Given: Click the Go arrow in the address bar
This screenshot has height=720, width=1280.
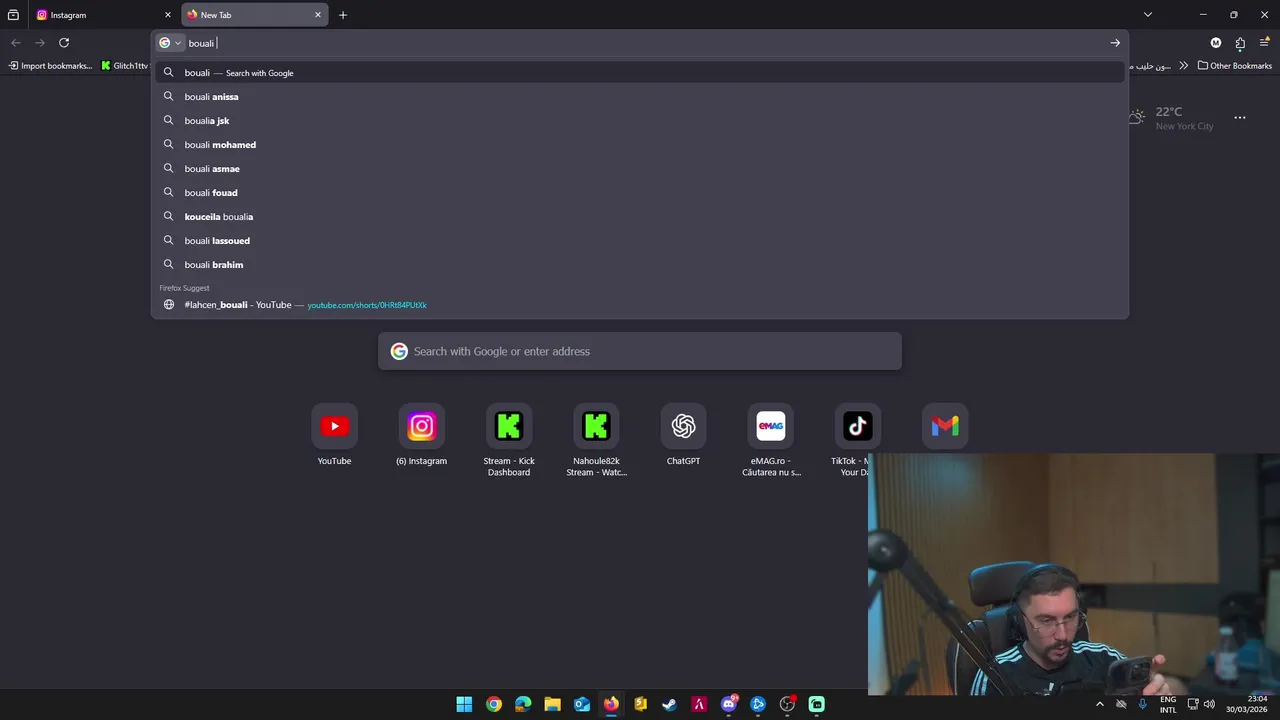Looking at the screenshot, I should tap(1115, 43).
